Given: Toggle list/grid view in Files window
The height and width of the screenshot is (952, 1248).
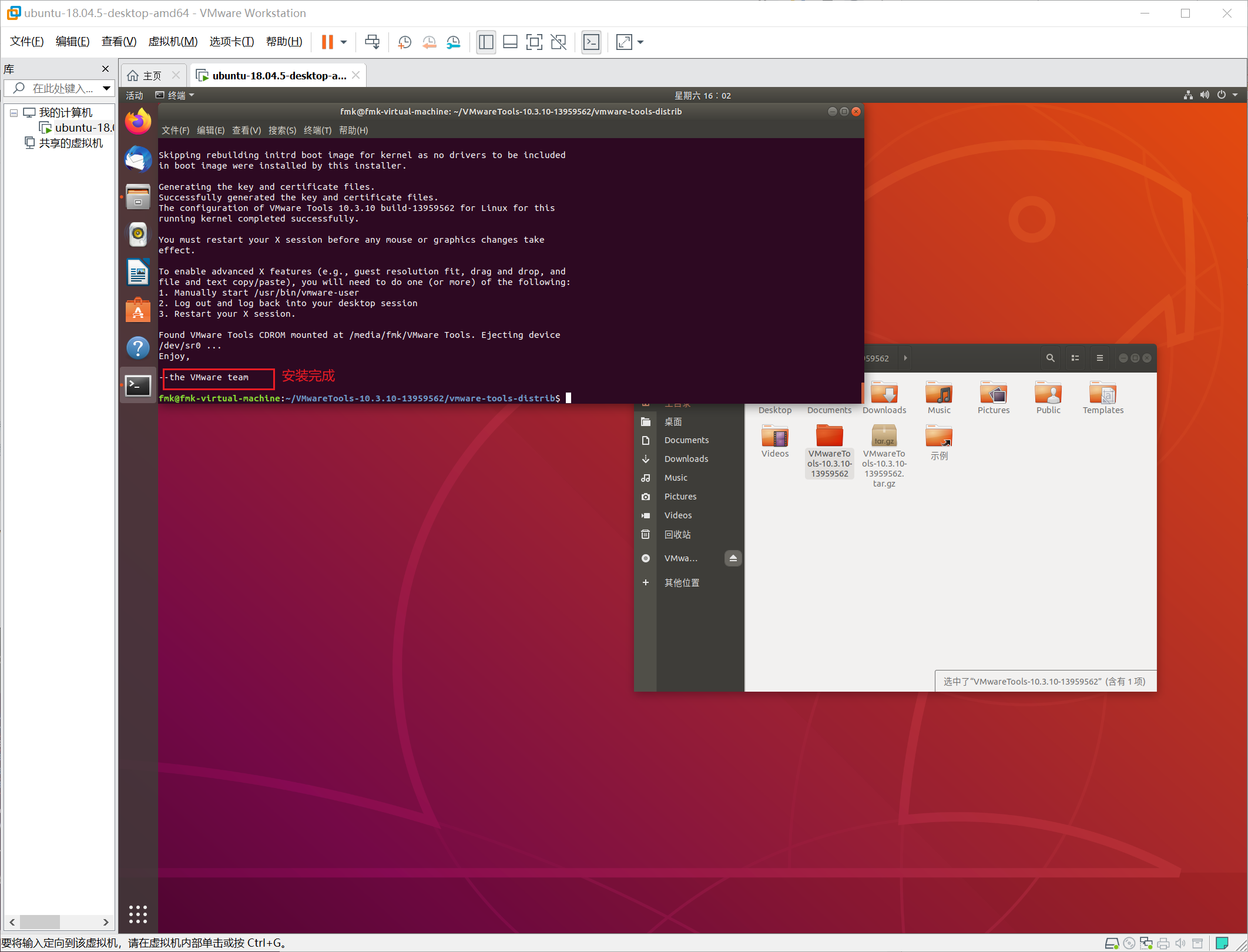Looking at the screenshot, I should click(x=1075, y=358).
